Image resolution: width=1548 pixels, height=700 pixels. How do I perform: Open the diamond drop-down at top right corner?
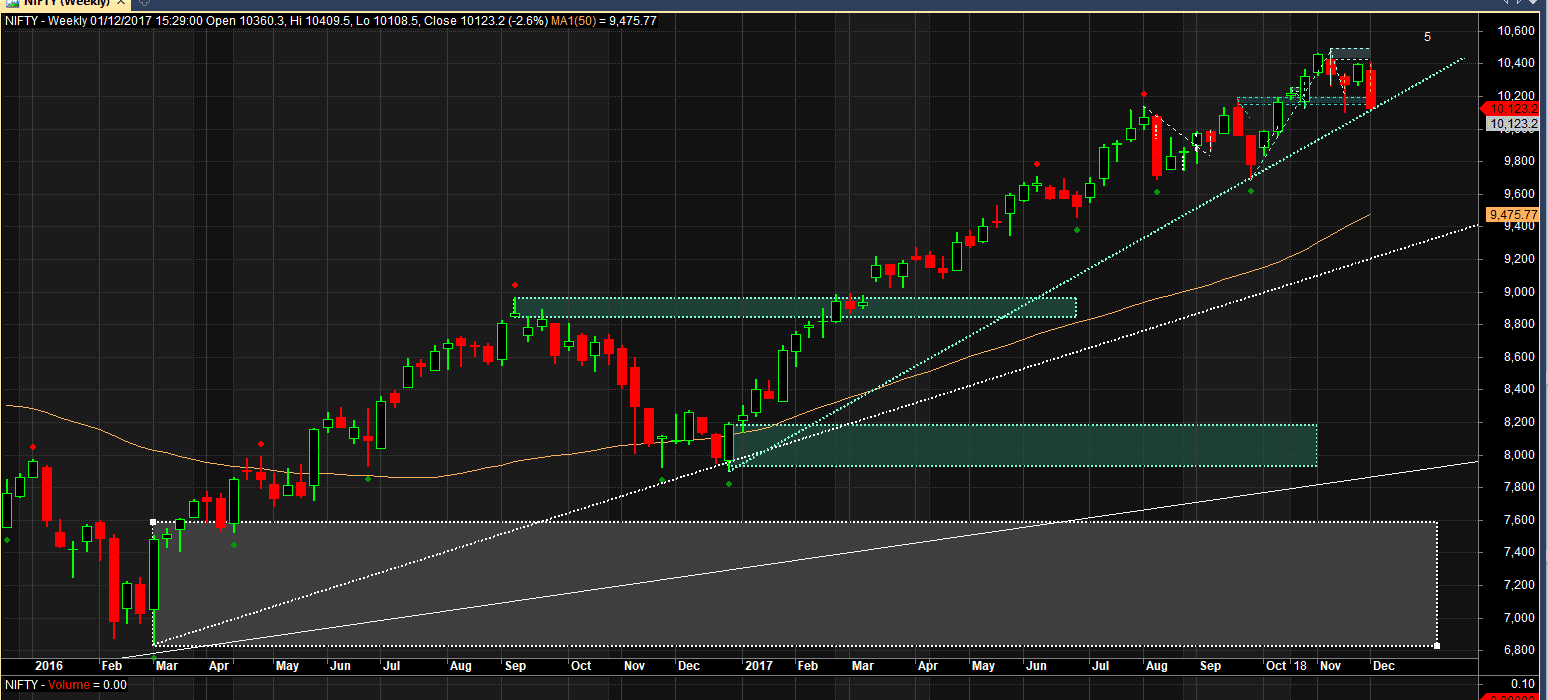(1533, 3)
